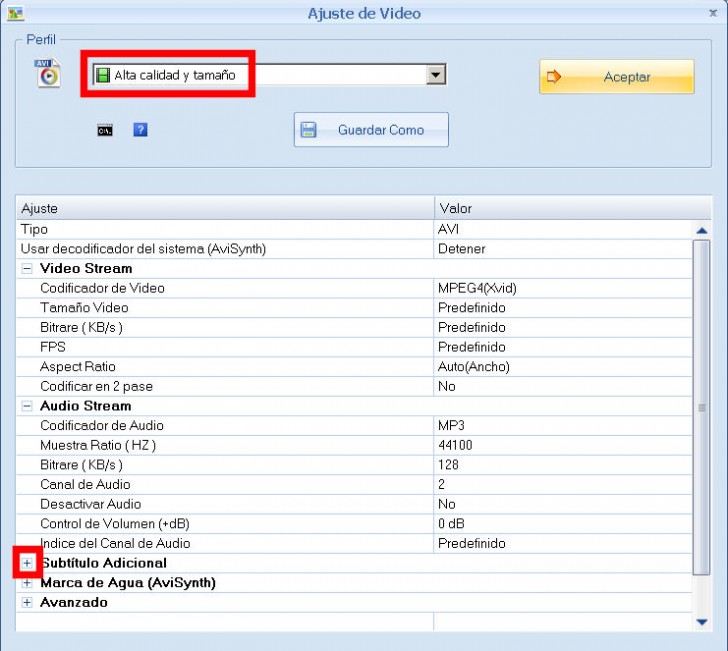Collapse the Video Stream section

[x=27, y=268]
